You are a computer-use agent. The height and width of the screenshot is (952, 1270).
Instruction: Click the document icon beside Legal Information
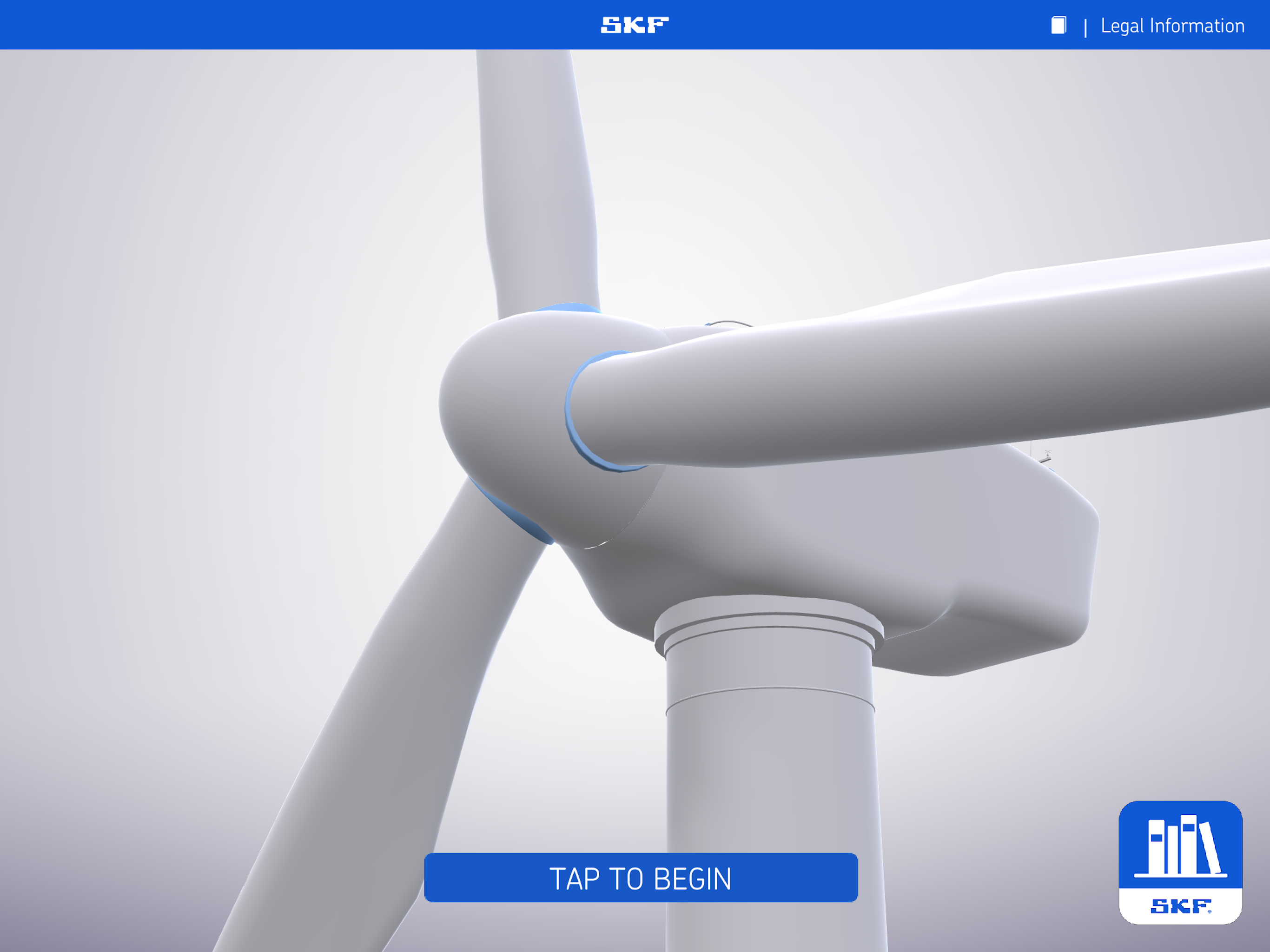(1058, 25)
